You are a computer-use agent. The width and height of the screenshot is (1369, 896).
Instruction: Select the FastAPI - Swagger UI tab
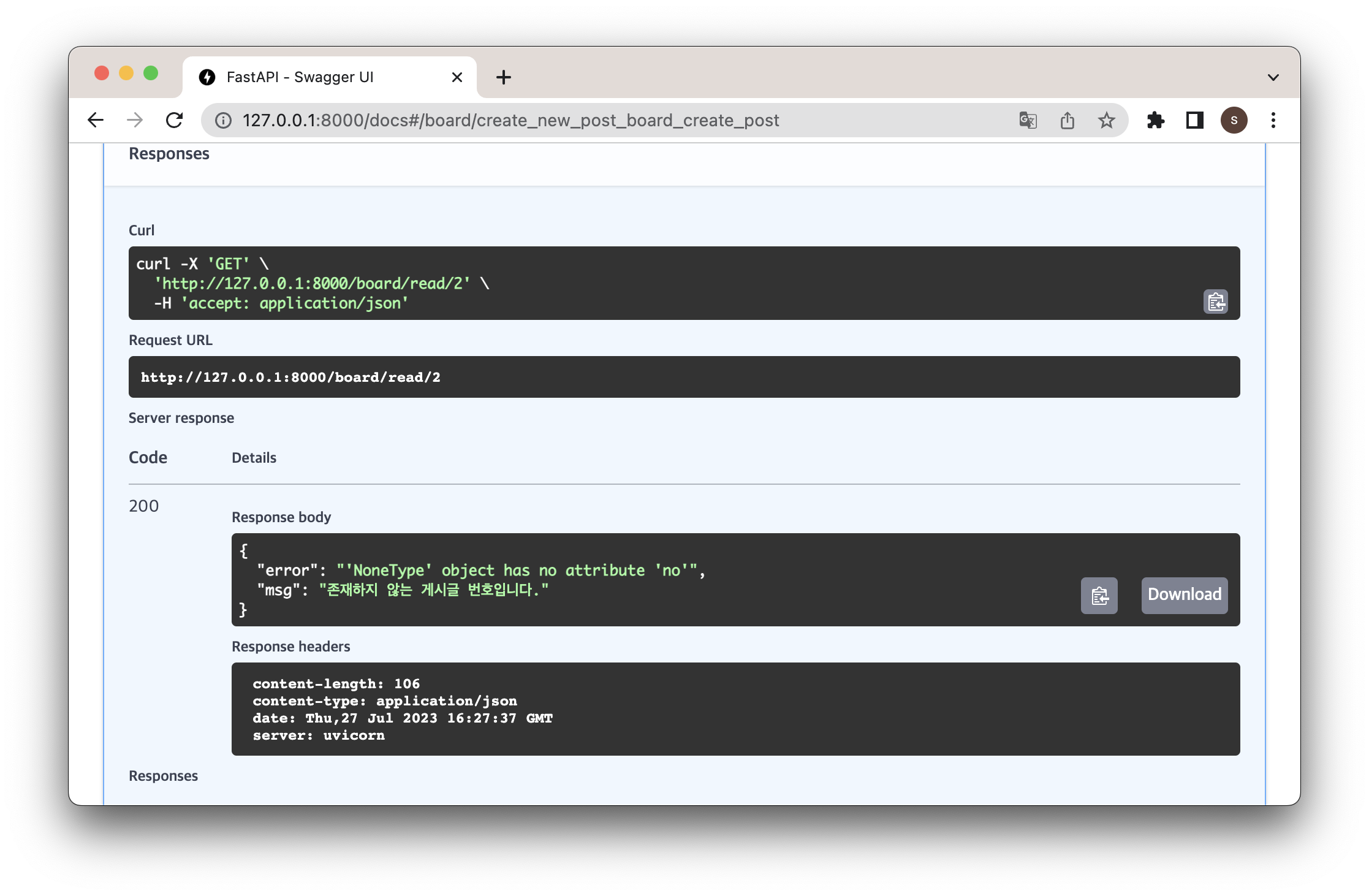tap(300, 77)
